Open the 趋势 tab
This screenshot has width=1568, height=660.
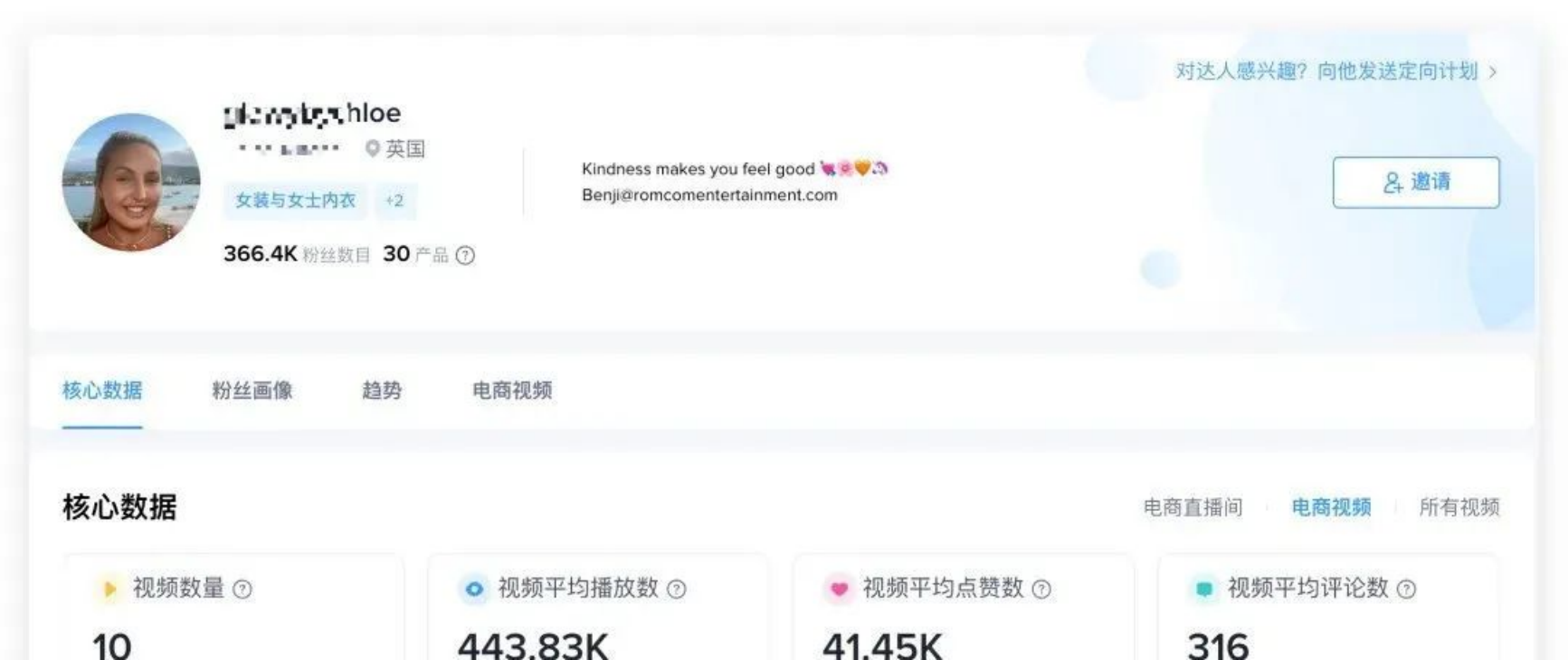click(x=381, y=391)
